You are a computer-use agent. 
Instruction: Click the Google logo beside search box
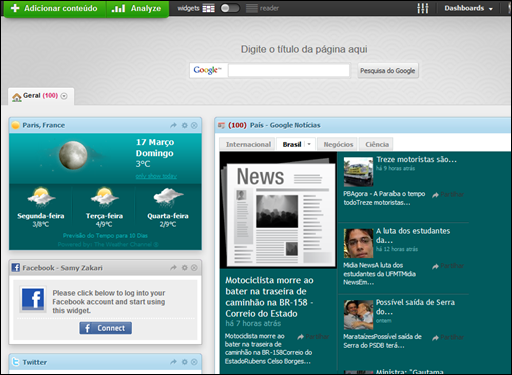[207, 70]
